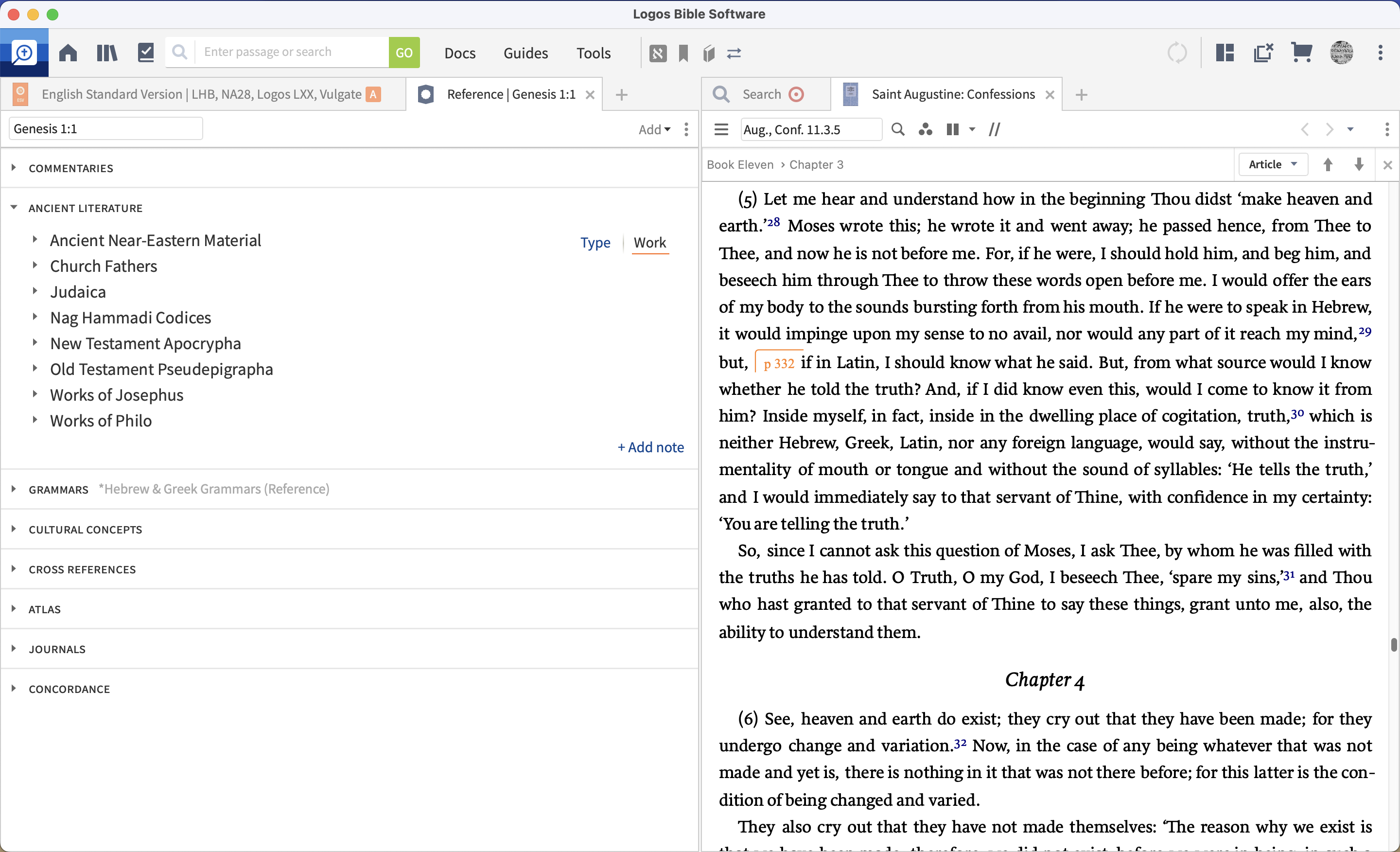Image resolution: width=1400 pixels, height=852 pixels.
Task: Open the Guides menu
Action: (x=525, y=53)
